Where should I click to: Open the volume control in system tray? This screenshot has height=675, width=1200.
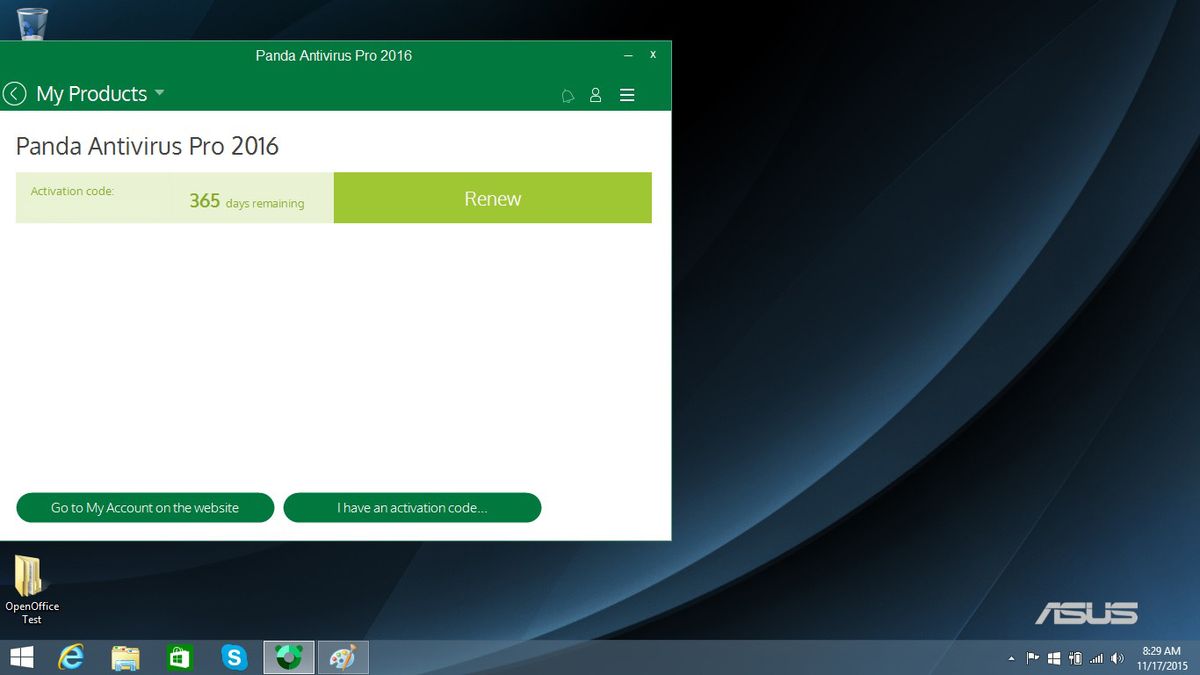[x=1116, y=658]
